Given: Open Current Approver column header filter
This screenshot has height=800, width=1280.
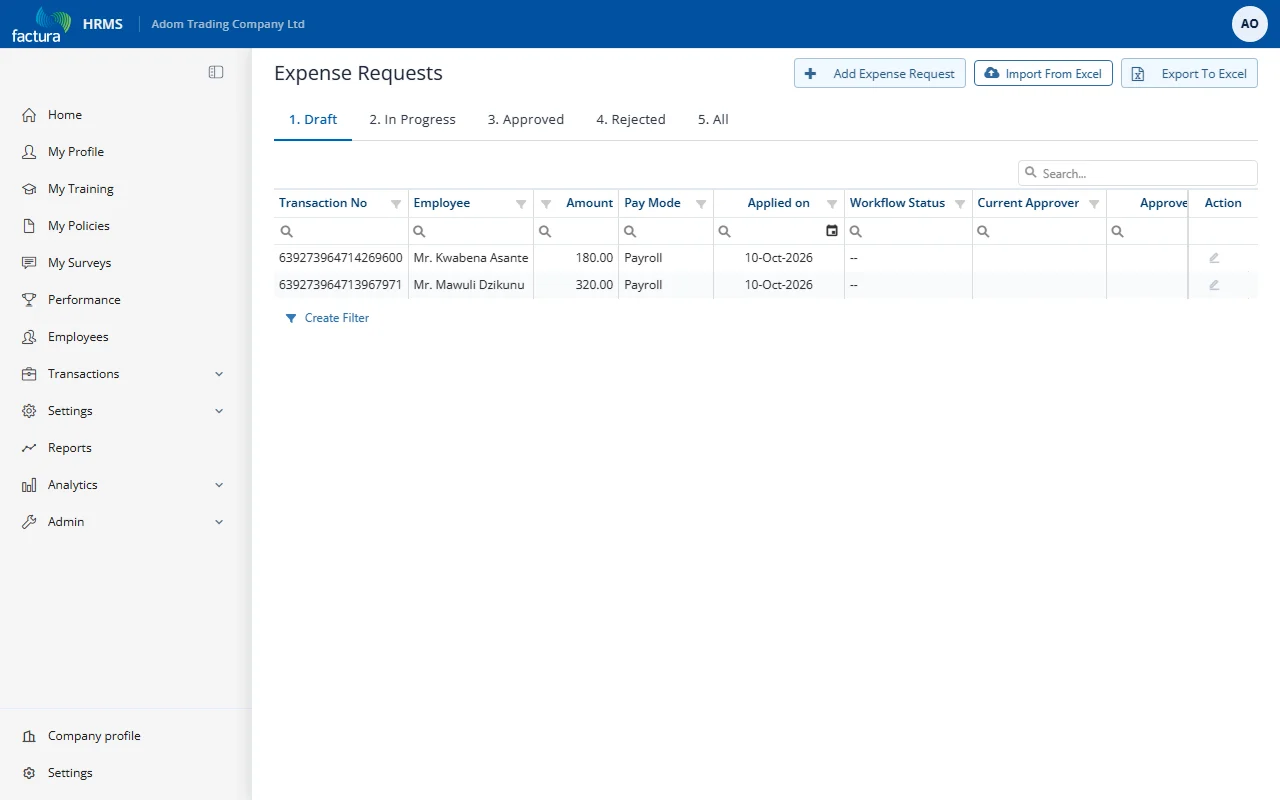Looking at the screenshot, I should (x=1094, y=204).
